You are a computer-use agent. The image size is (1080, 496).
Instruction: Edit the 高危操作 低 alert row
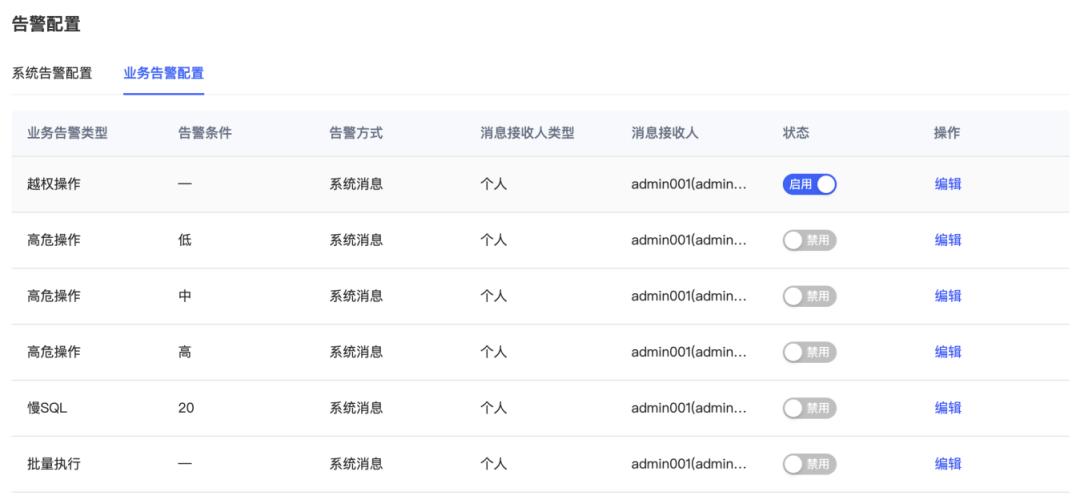click(x=948, y=240)
